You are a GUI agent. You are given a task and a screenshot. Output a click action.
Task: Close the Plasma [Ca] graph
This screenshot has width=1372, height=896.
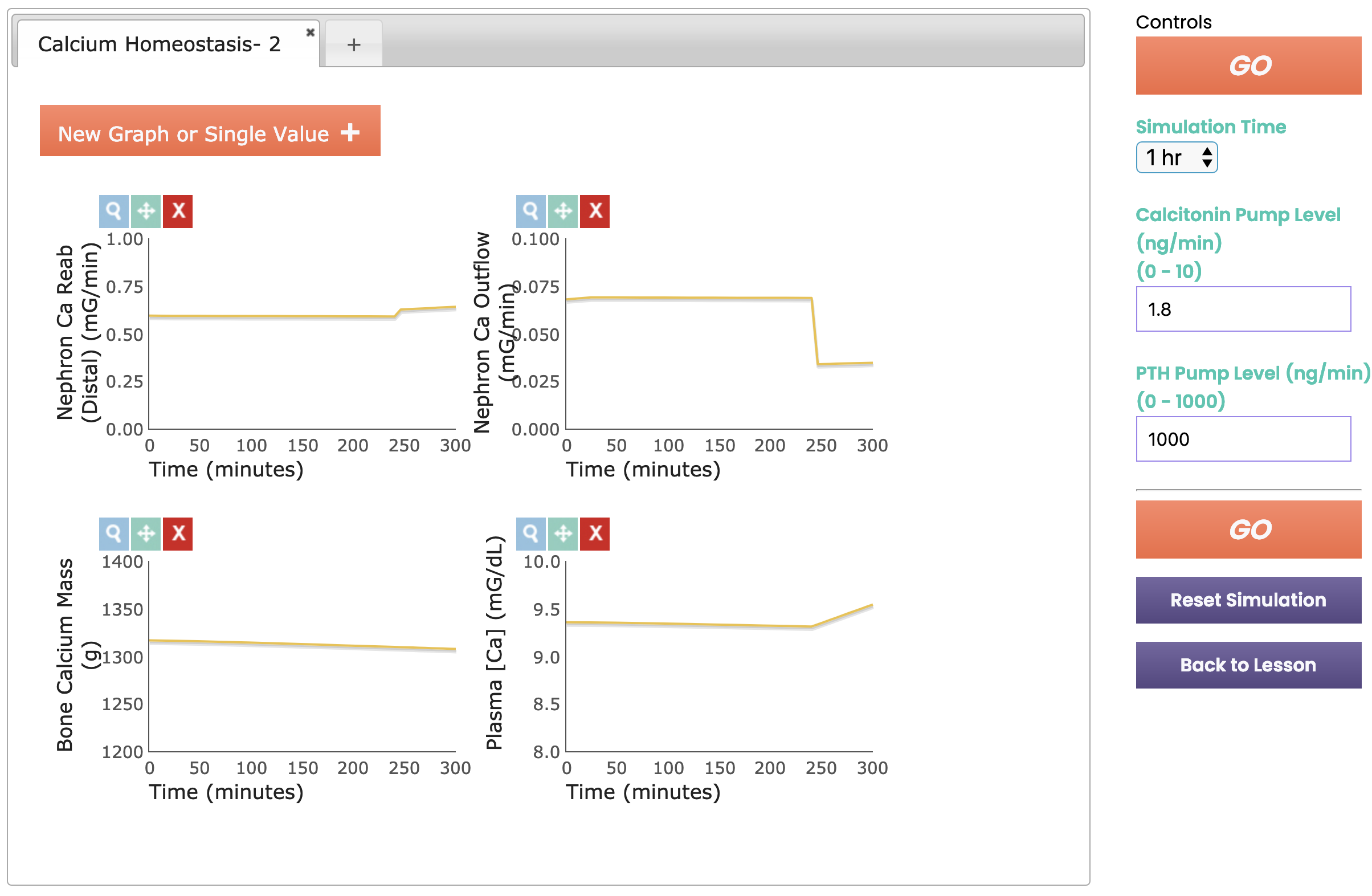click(x=595, y=533)
